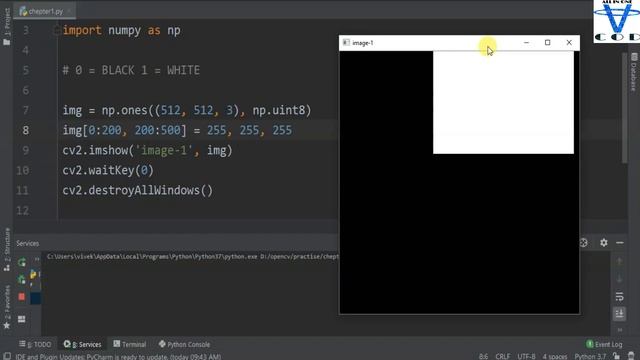Screen dimensions: 640x360
Task: Open the Python 3.7 interpreter selector
Action: [590, 357]
